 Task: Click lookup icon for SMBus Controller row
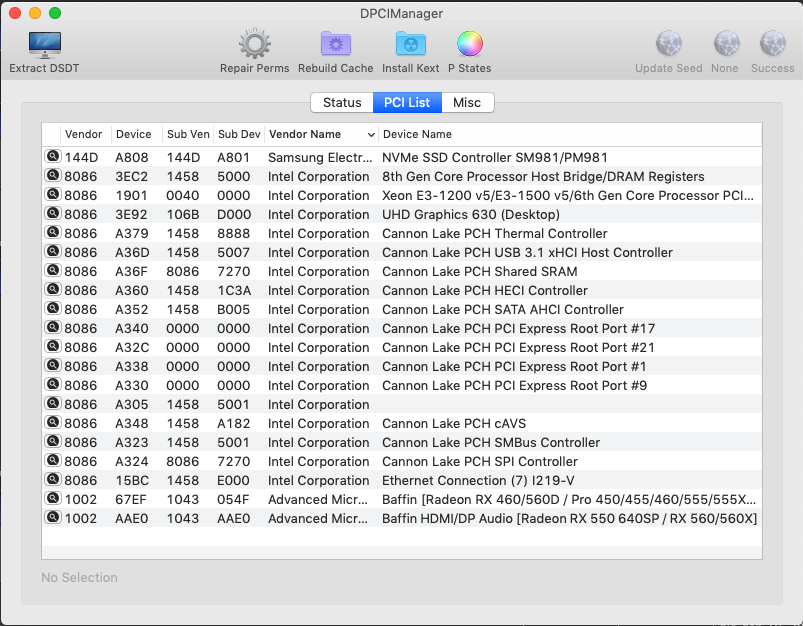point(53,441)
